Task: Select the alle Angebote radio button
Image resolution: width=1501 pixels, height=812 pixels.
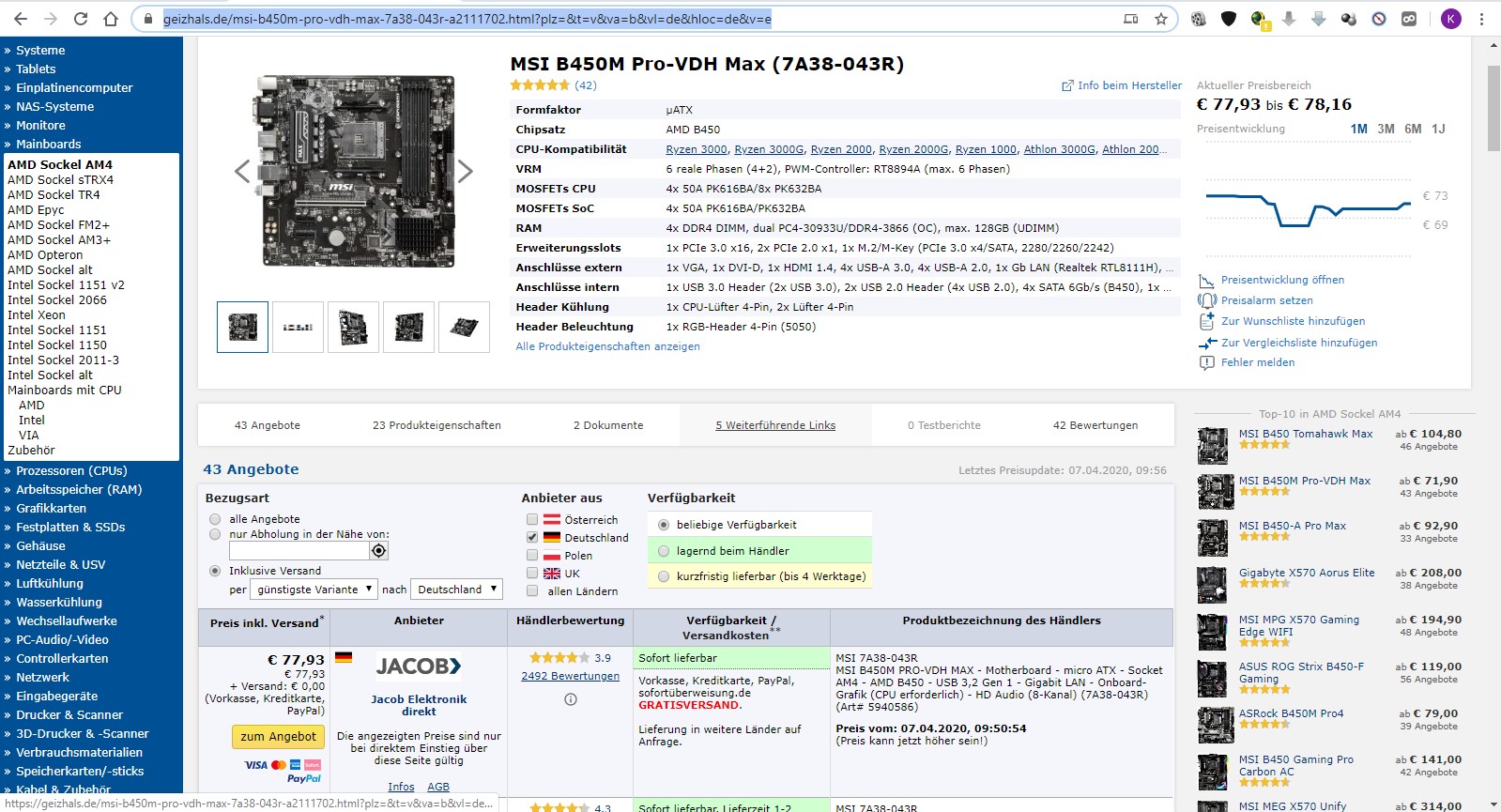Action: [215, 519]
